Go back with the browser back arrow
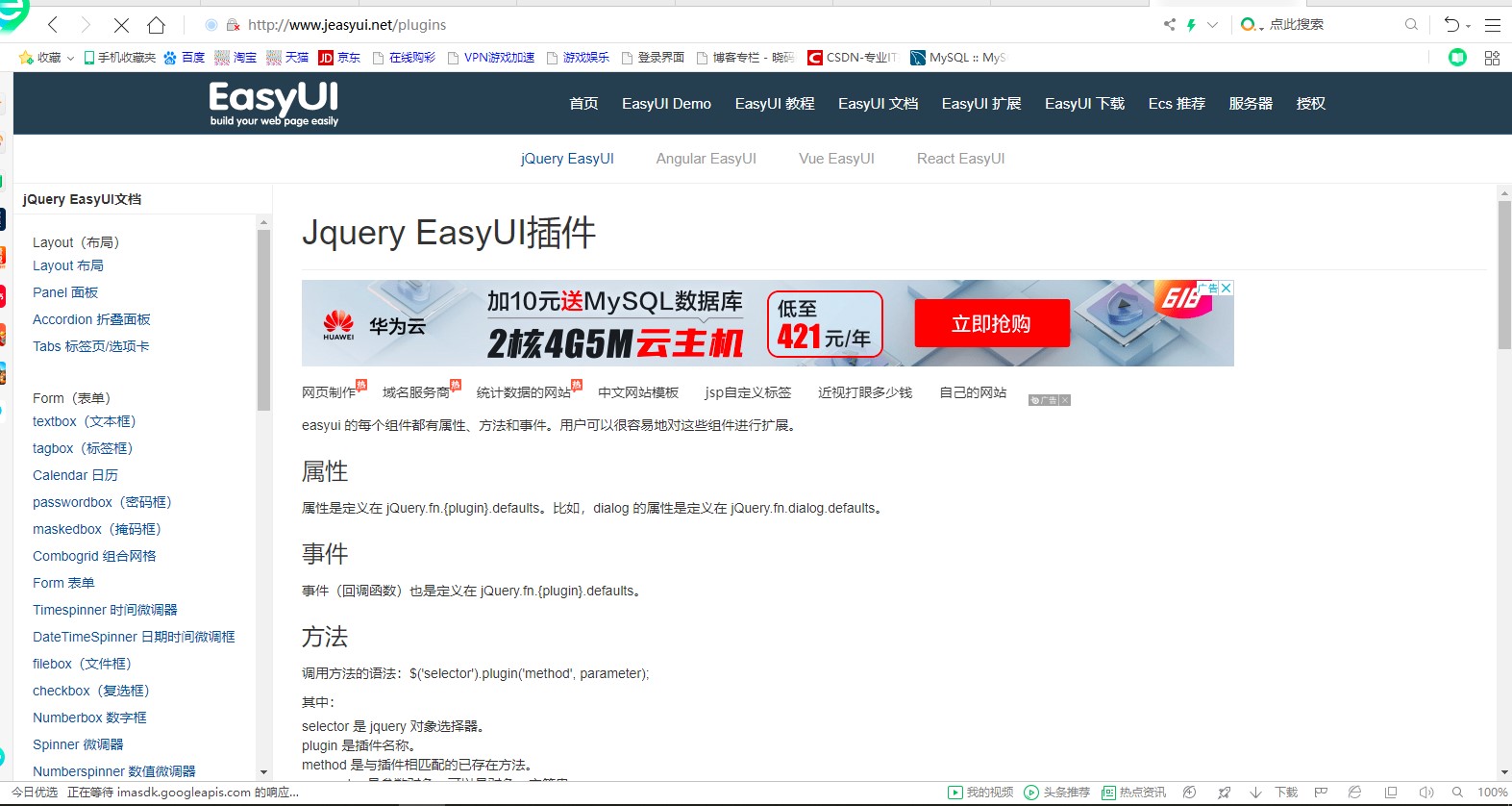Image resolution: width=1512 pixels, height=806 pixels. tap(53, 25)
